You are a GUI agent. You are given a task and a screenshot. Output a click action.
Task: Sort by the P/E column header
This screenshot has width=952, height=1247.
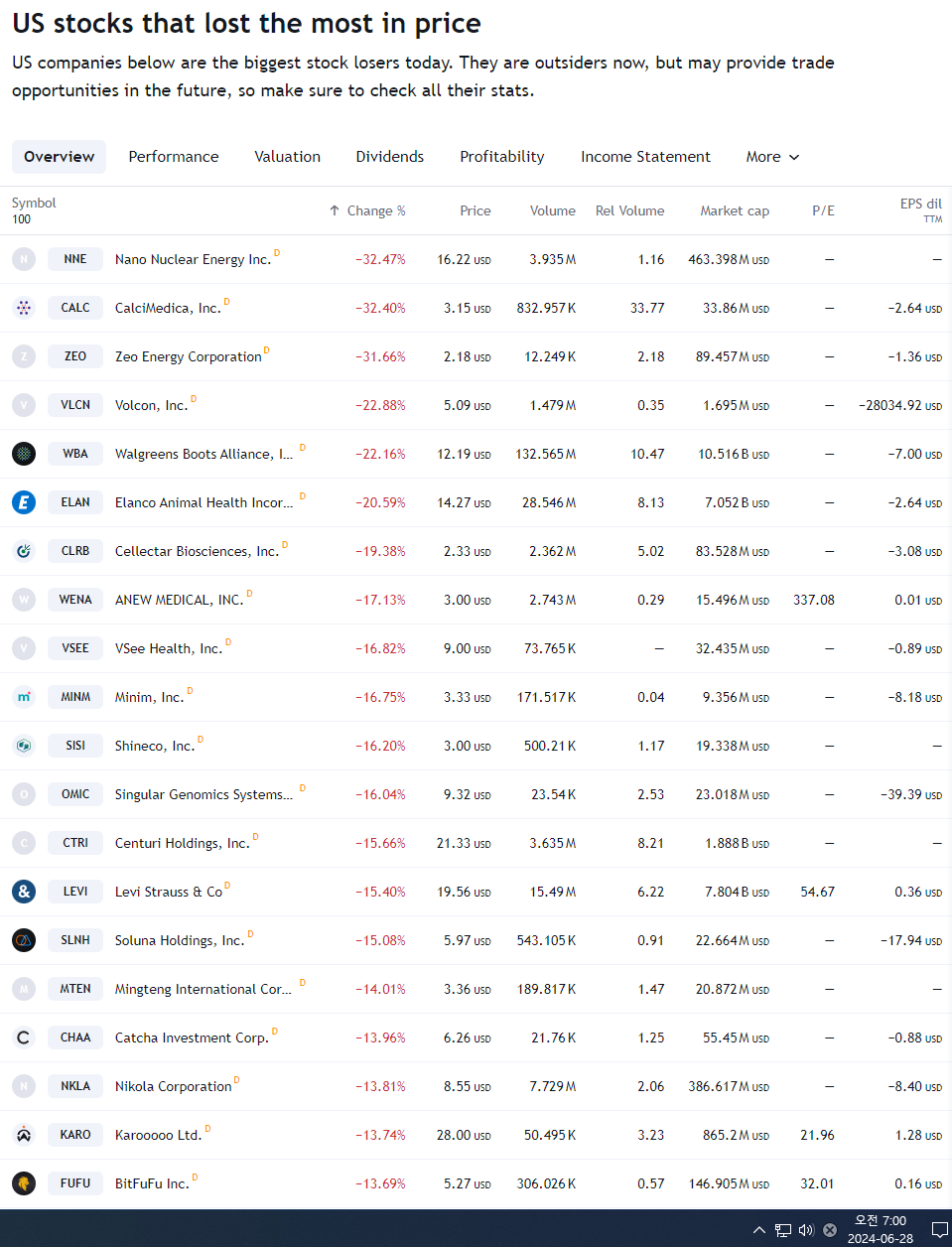click(x=823, y=210)
